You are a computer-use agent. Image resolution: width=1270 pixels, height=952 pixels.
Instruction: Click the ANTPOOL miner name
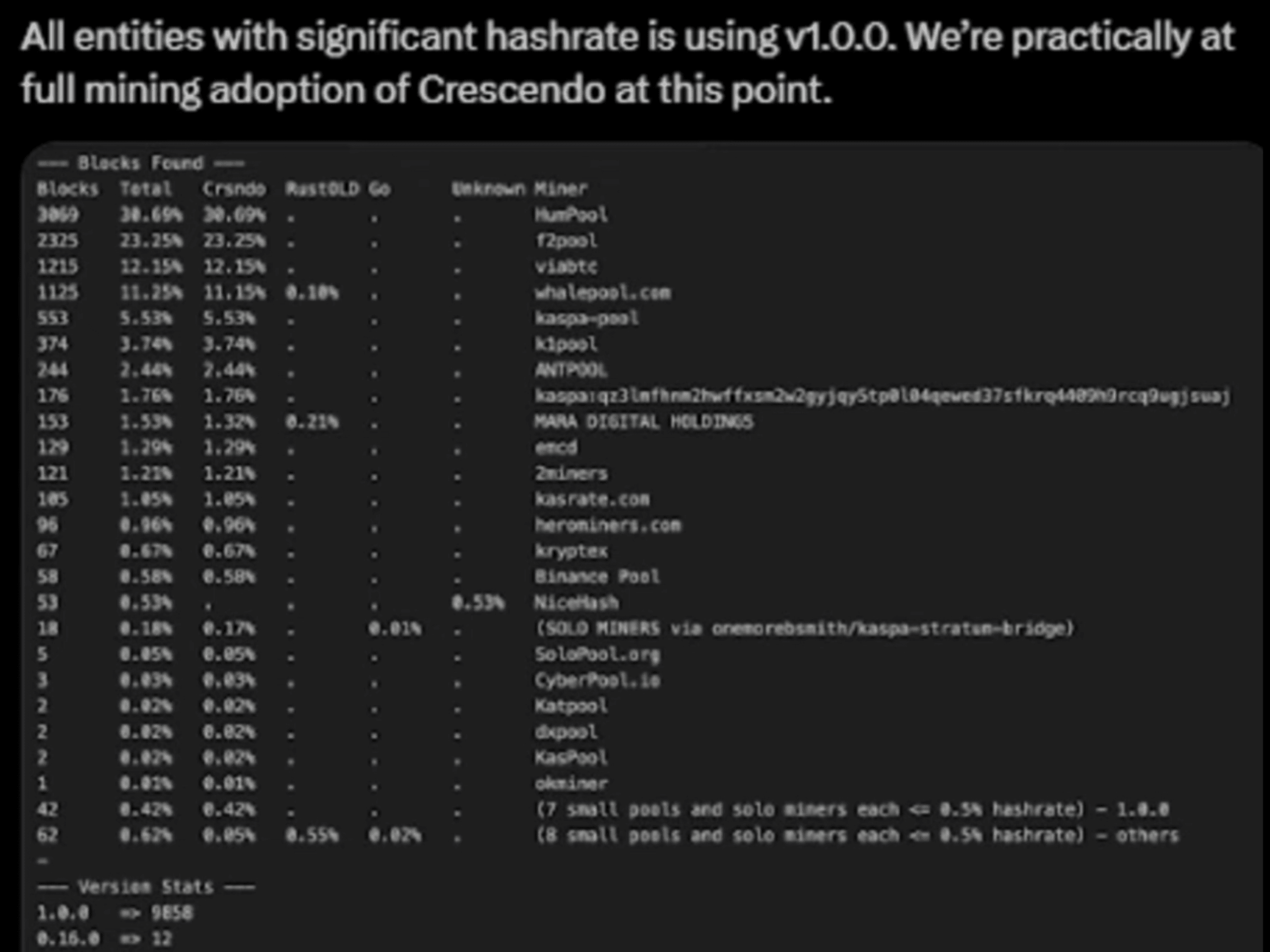pos(571,371)
